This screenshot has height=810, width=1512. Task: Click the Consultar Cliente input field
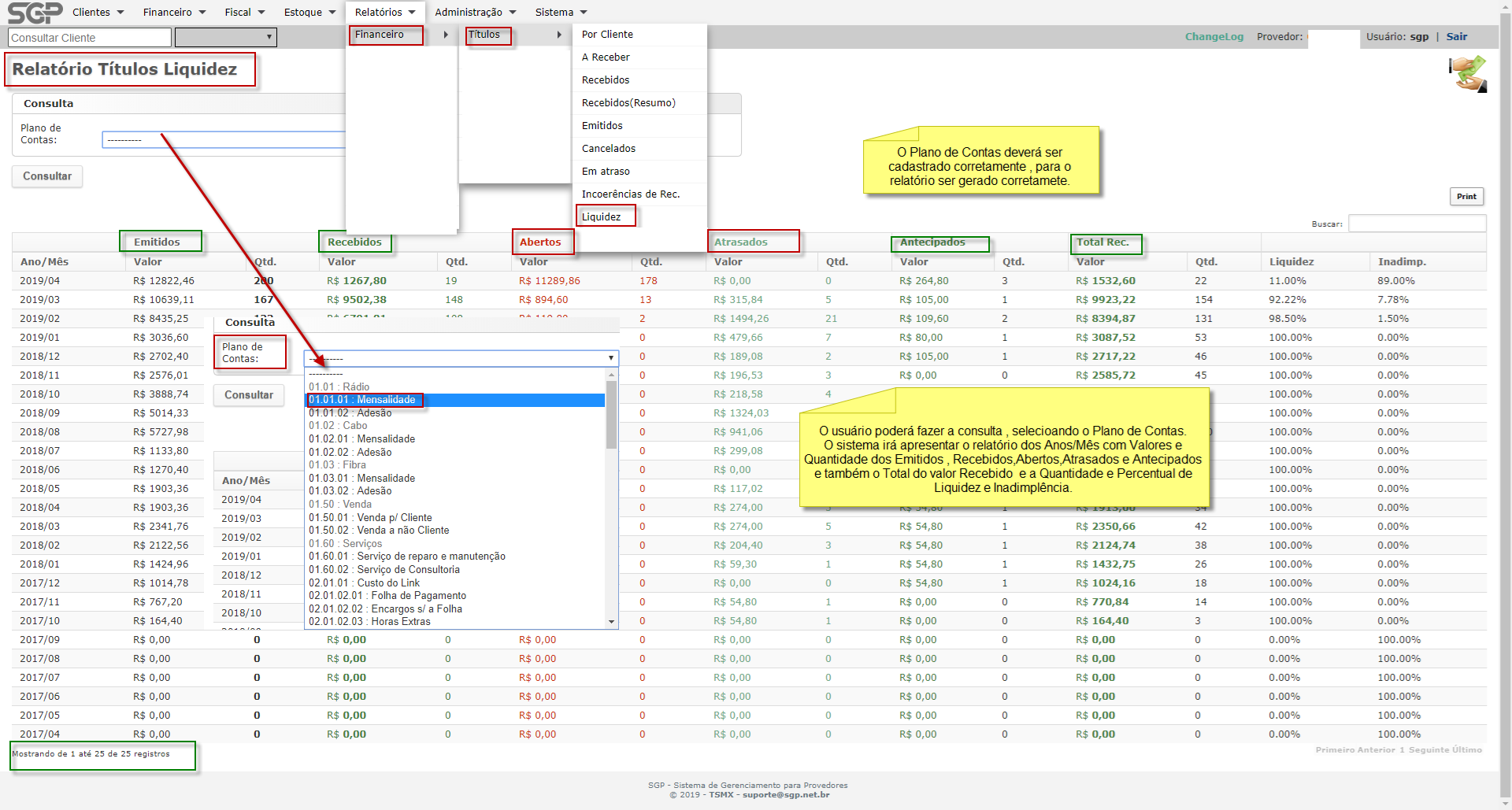pyautogui.click(x=90, y=37)
